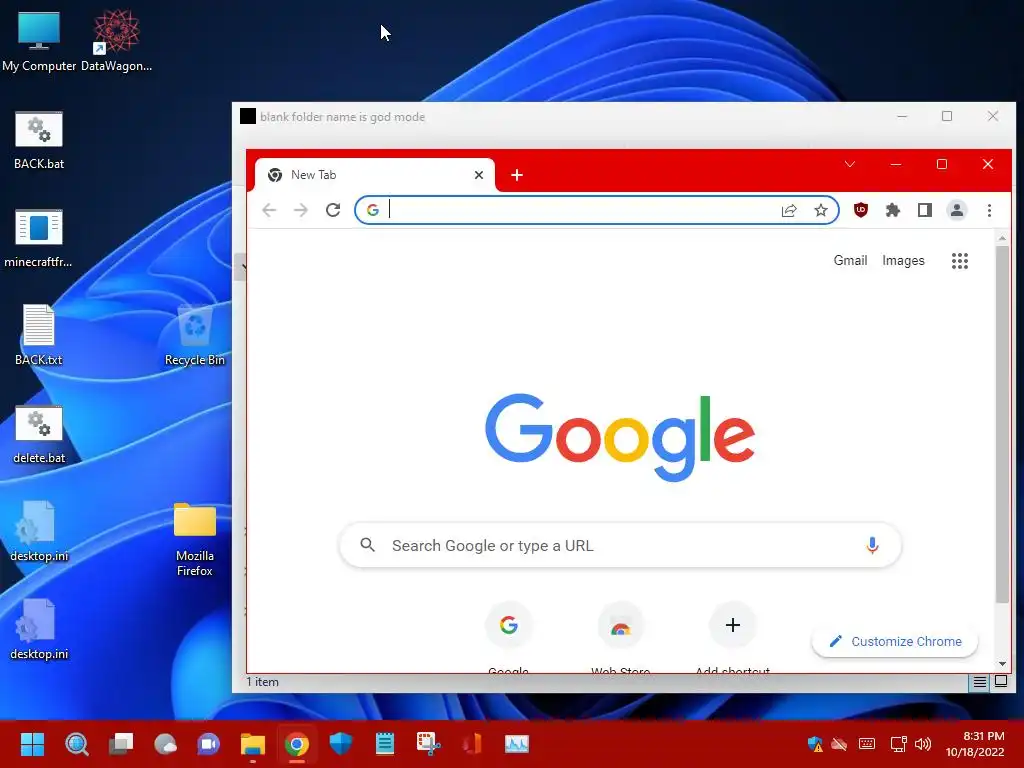Switch Explorer window to details view
This screenshot has width=1024, height=768.
click(980, 682)
